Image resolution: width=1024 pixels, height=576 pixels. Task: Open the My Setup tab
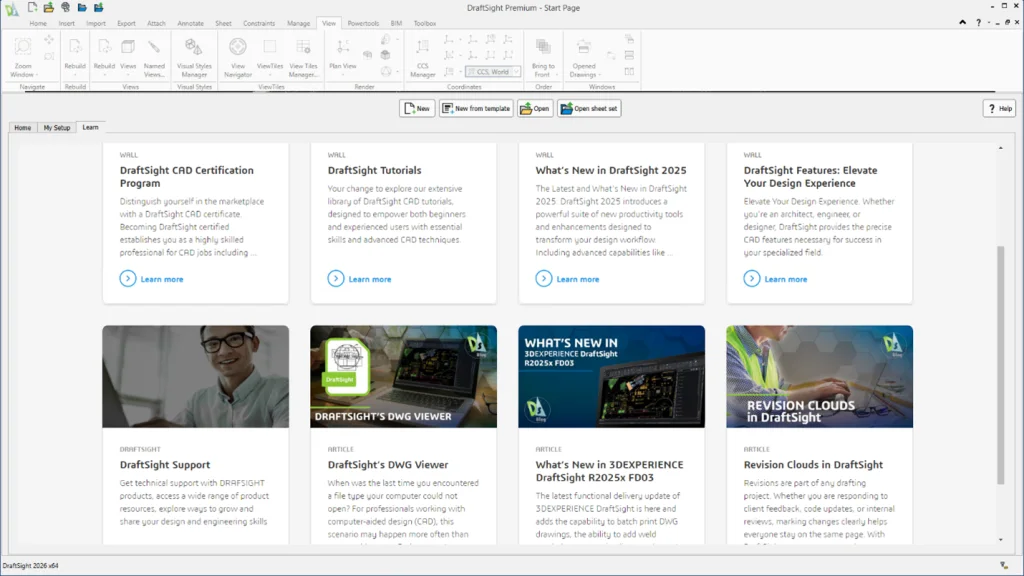point(56,128)
